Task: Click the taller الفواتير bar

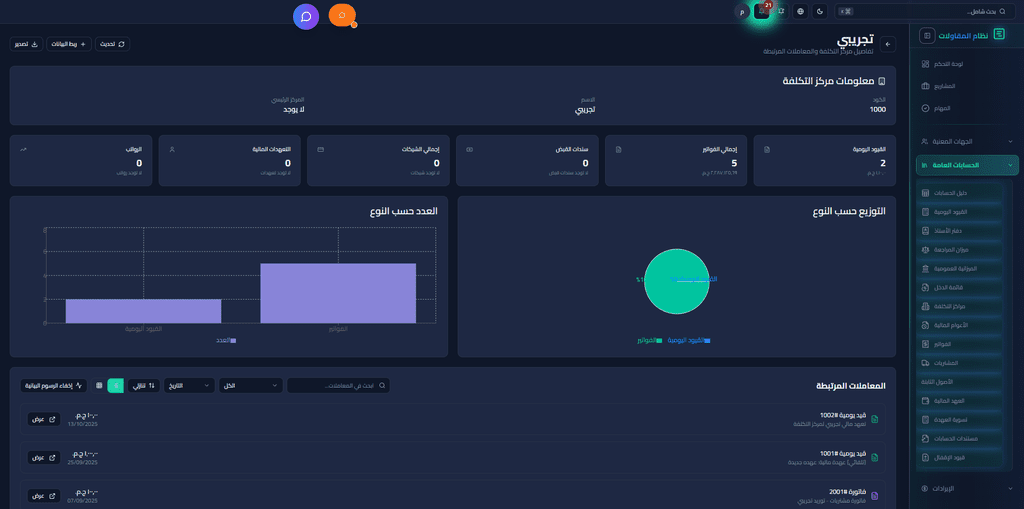Action: (x=338, y=293)
